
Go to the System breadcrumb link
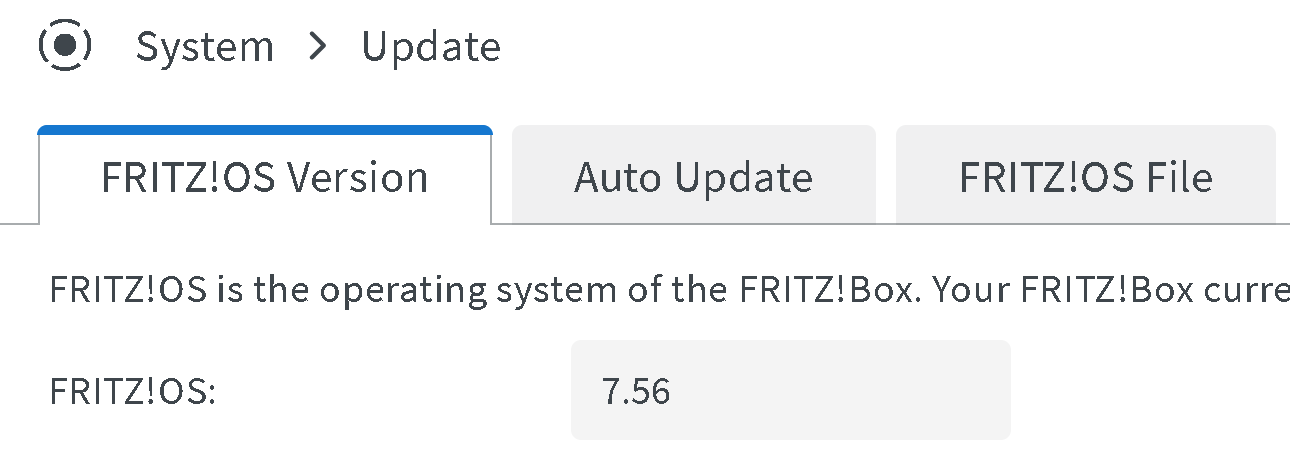(204, 47)
